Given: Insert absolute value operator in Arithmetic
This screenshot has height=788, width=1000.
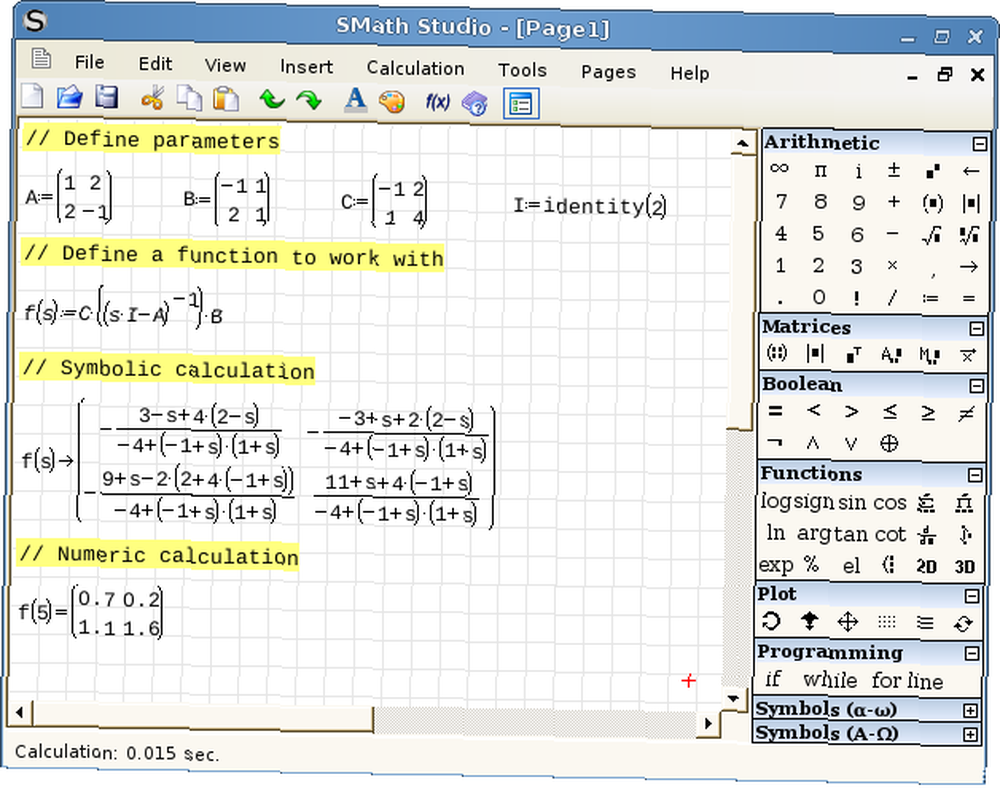Looking at the screenshot, I should (x=971, y=203).
